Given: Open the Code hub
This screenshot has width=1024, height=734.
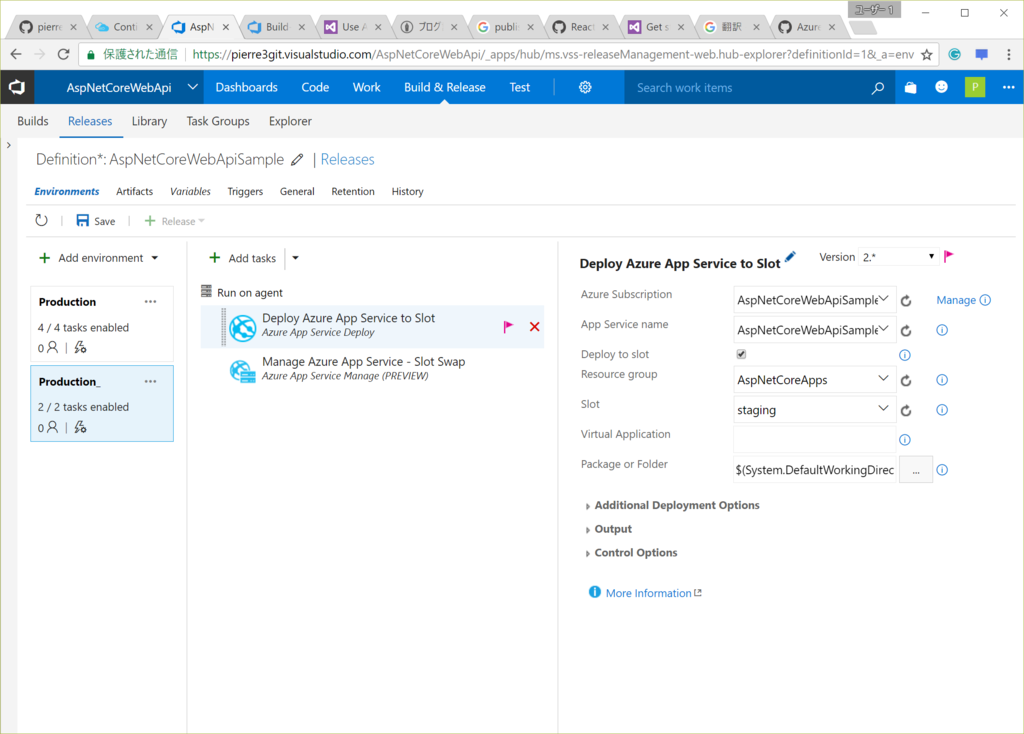Looking at the screenshot, I should pyautogui.click(x=315, y=87).
